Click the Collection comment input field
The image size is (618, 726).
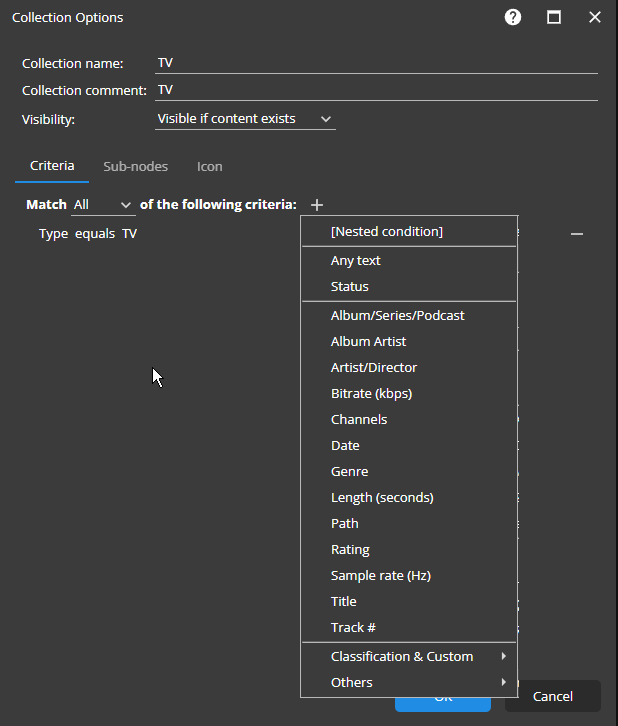click(x=376, y=90)
